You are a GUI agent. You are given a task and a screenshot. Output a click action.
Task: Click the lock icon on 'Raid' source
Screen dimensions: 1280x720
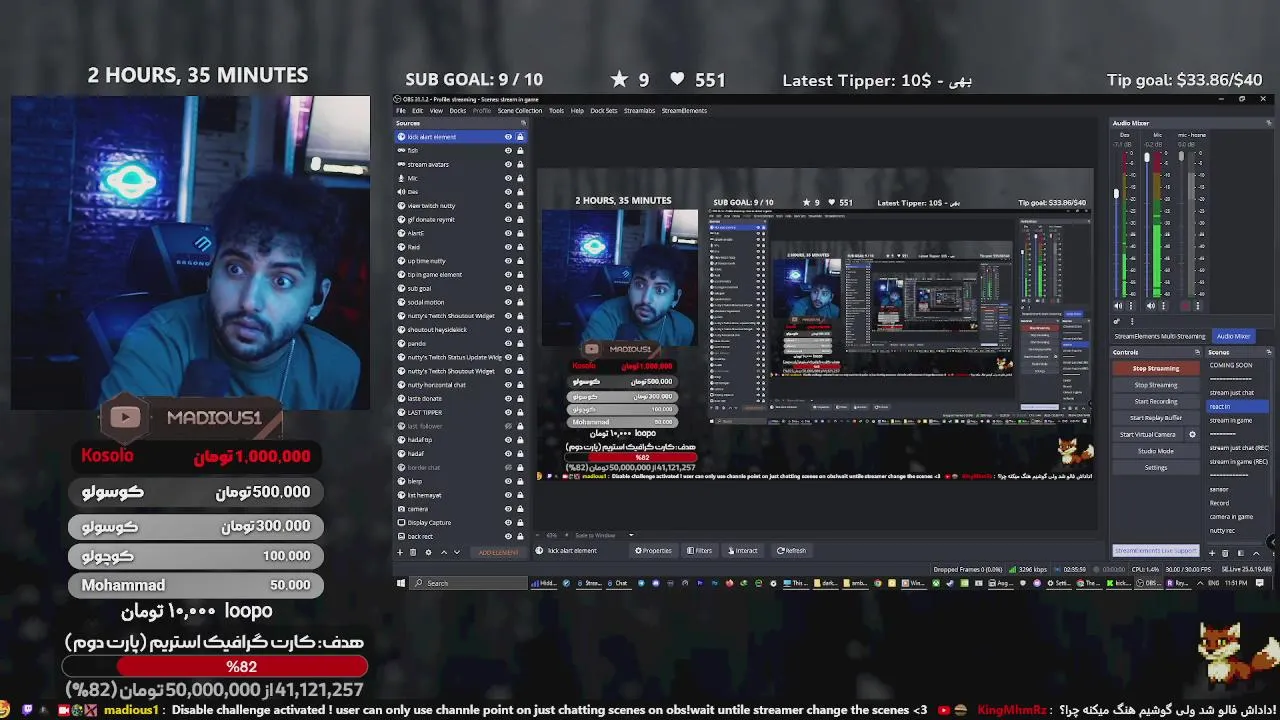click(x=520, y=247)
